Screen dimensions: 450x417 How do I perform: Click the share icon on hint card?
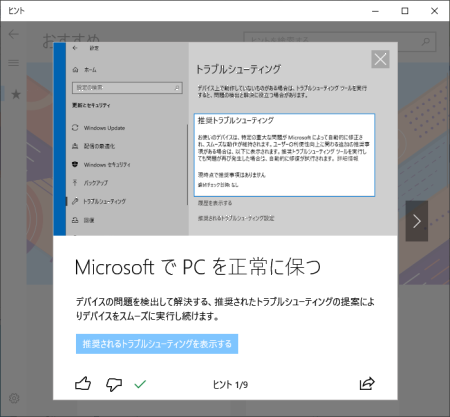click(367, 384)
